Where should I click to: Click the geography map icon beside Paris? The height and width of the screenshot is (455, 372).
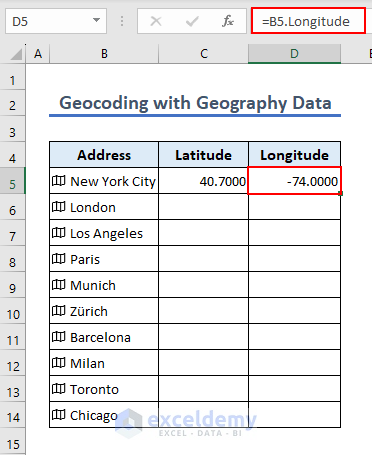(x=59, y=259)
